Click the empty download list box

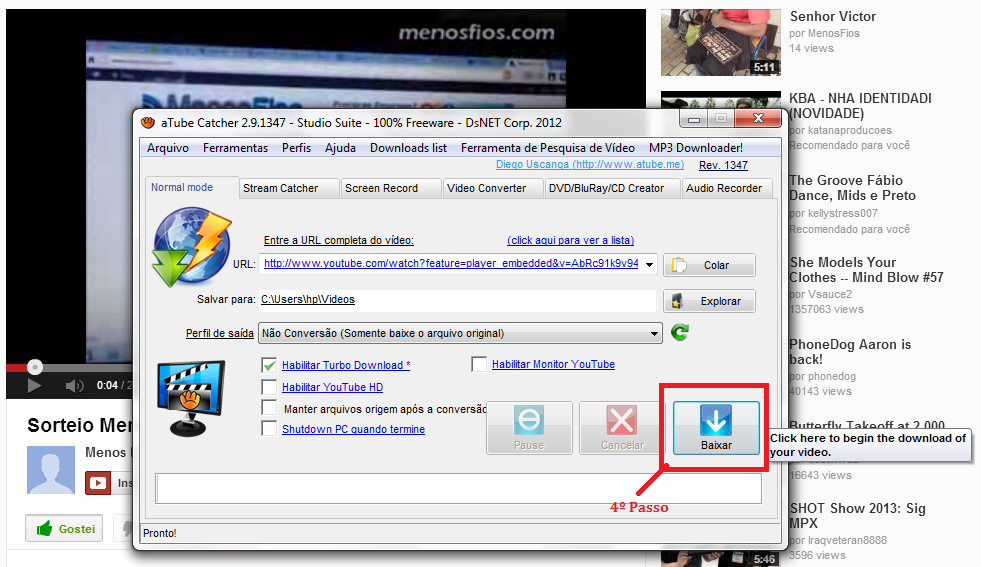tap(459, 488)
